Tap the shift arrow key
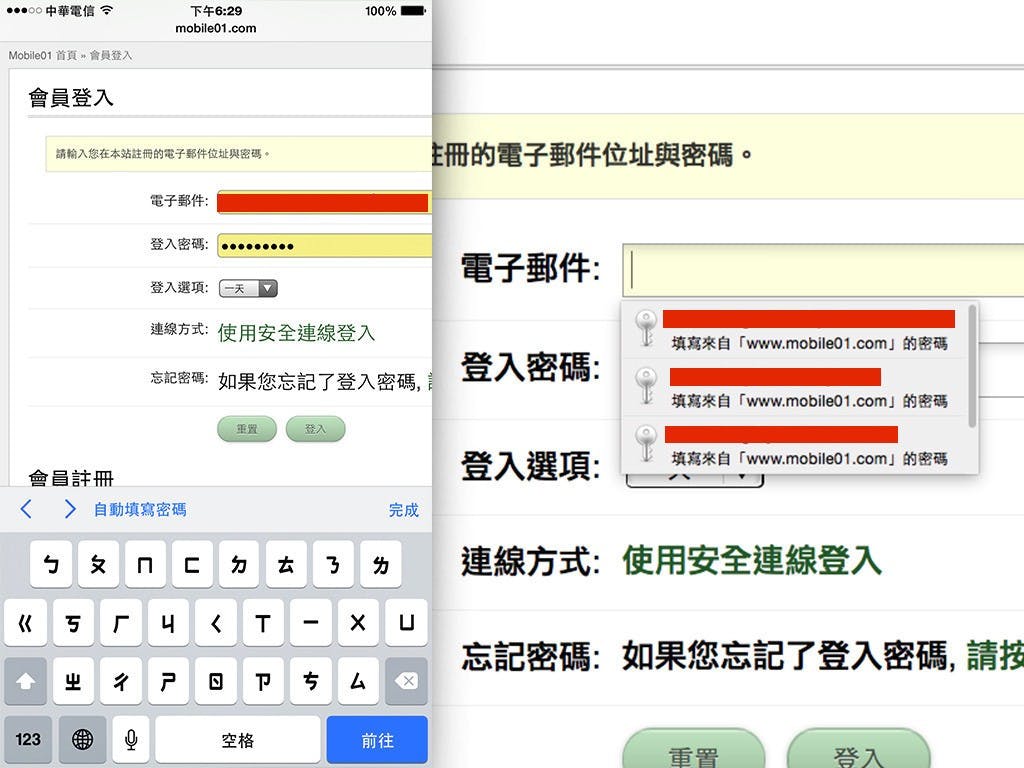 tap(25, 681)
